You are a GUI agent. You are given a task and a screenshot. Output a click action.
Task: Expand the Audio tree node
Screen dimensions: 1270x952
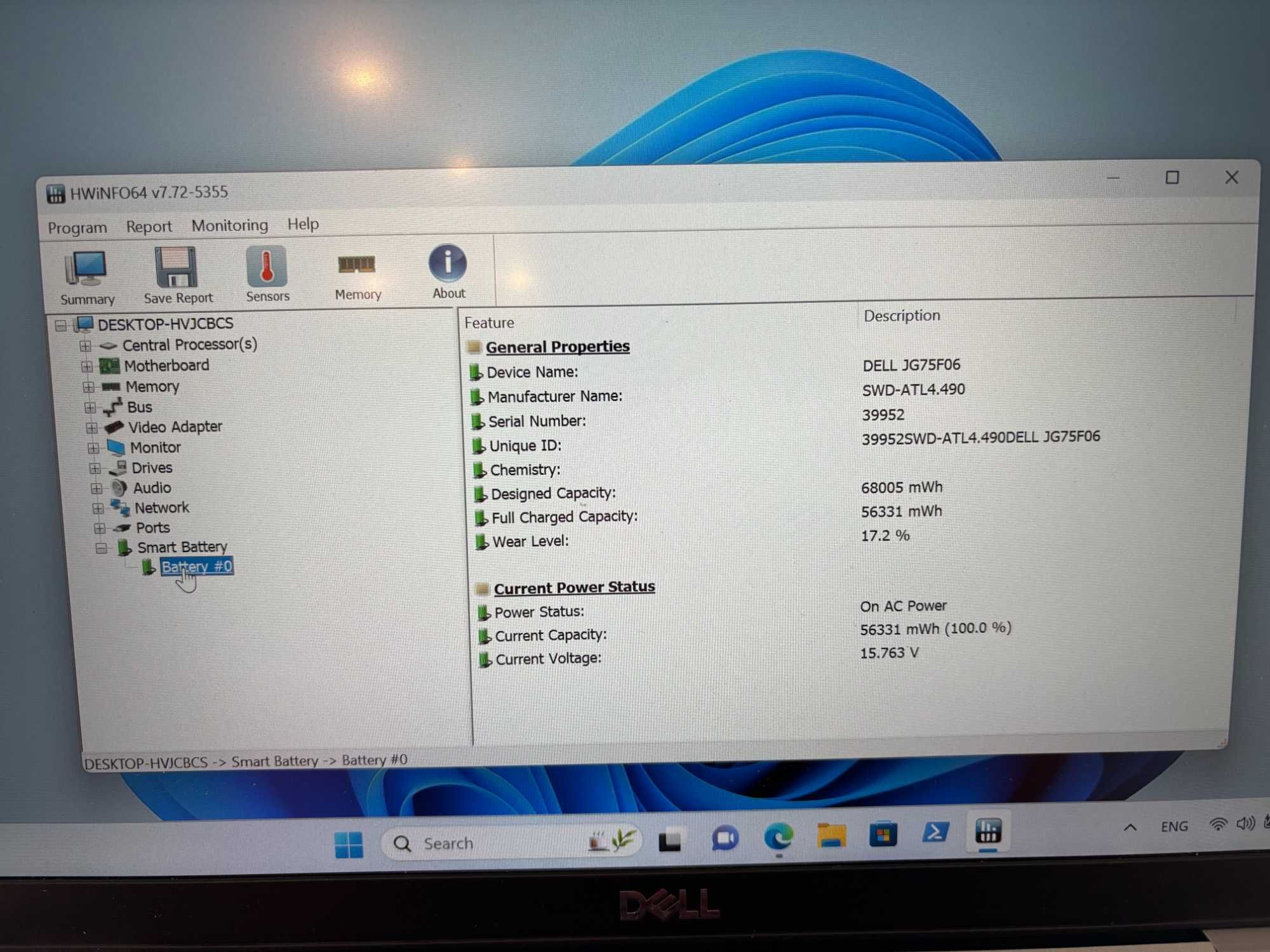point(97,489)
